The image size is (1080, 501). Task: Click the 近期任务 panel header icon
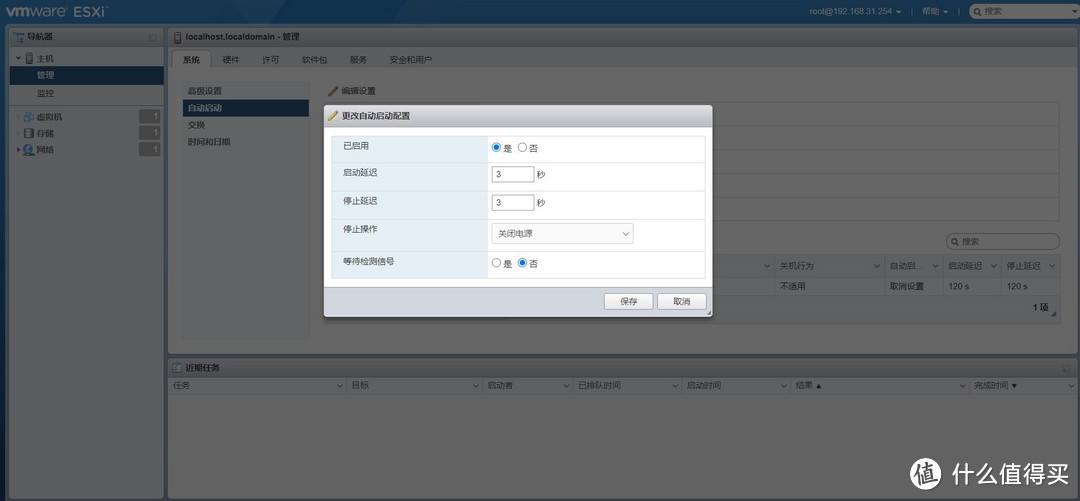(177, 368)
